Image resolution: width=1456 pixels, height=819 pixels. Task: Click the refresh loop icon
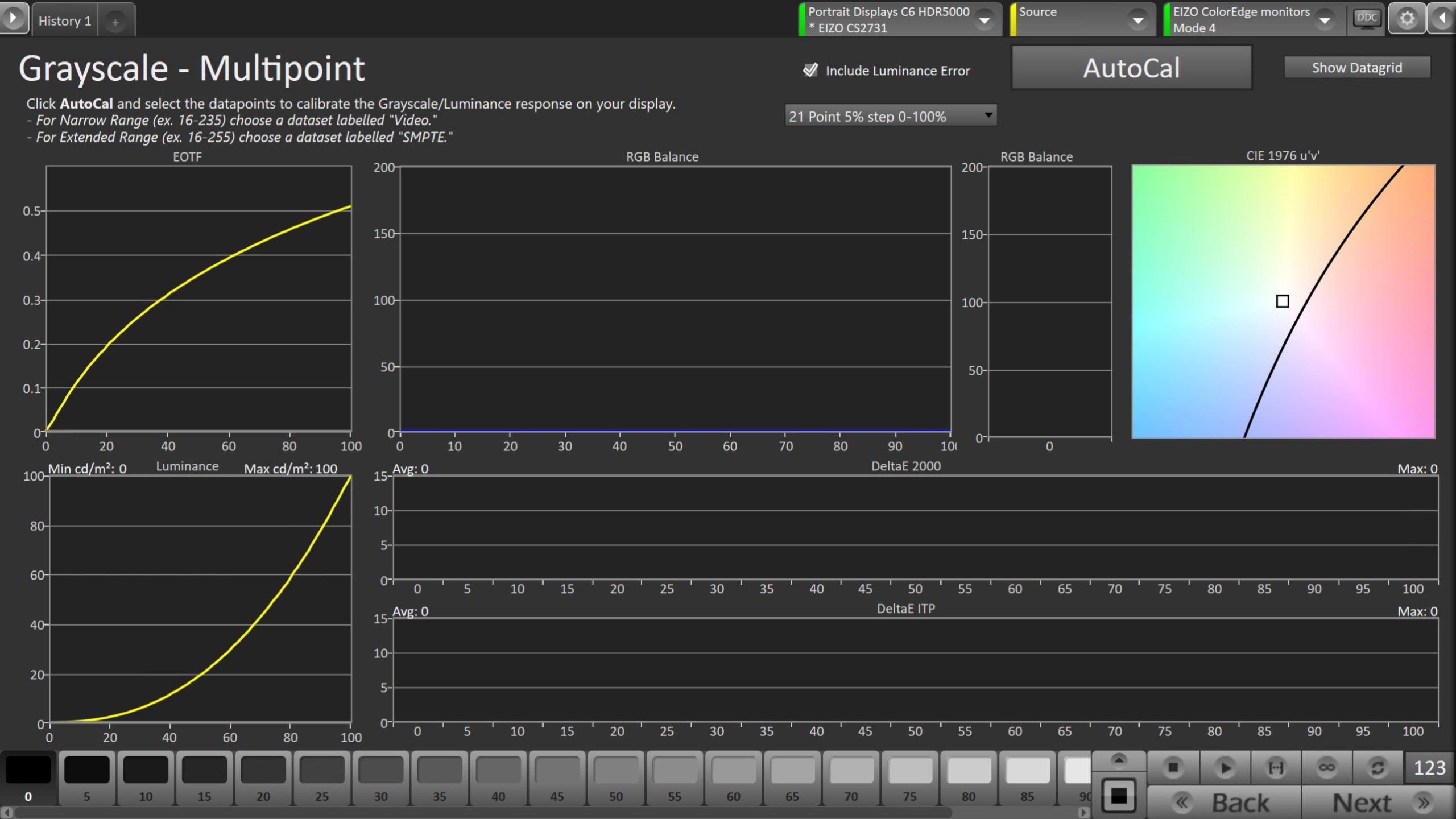[1378, 768]
